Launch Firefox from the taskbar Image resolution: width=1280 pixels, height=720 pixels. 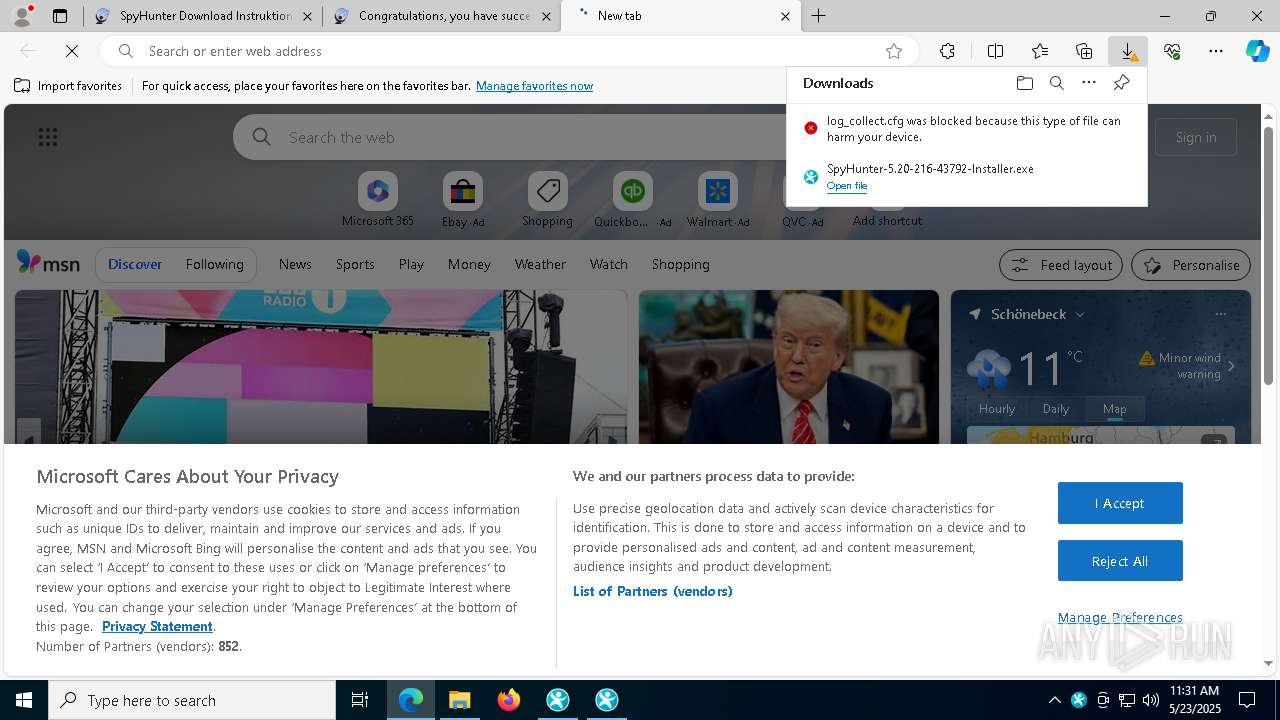point(509,700)
